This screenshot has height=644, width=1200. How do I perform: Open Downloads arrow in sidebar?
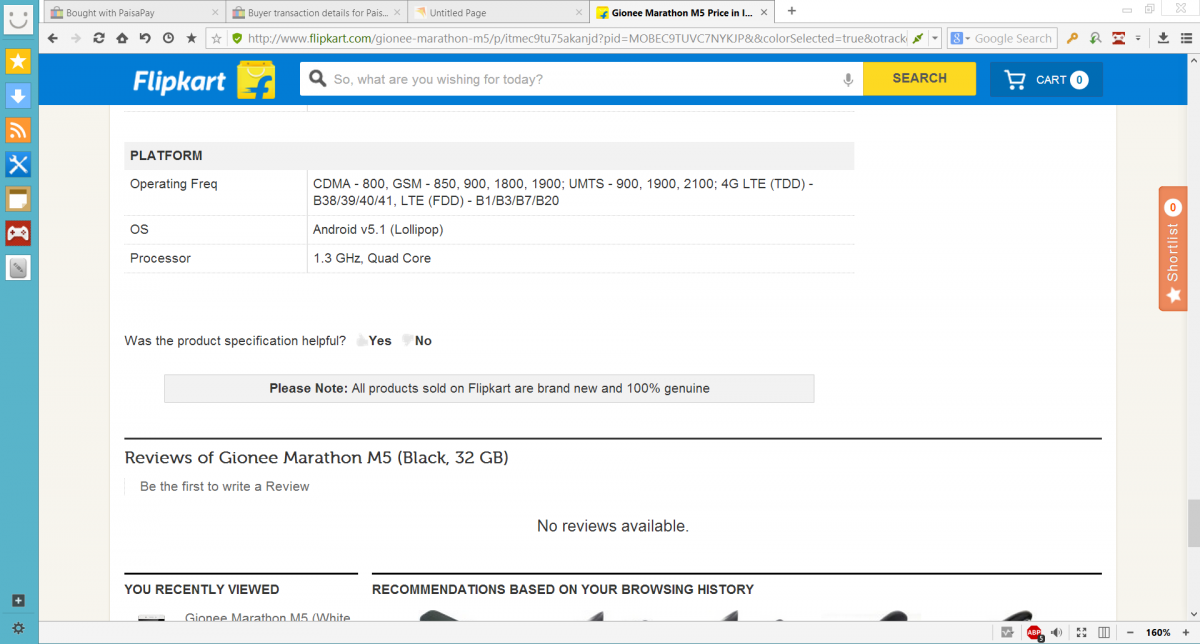click(18, 96)
